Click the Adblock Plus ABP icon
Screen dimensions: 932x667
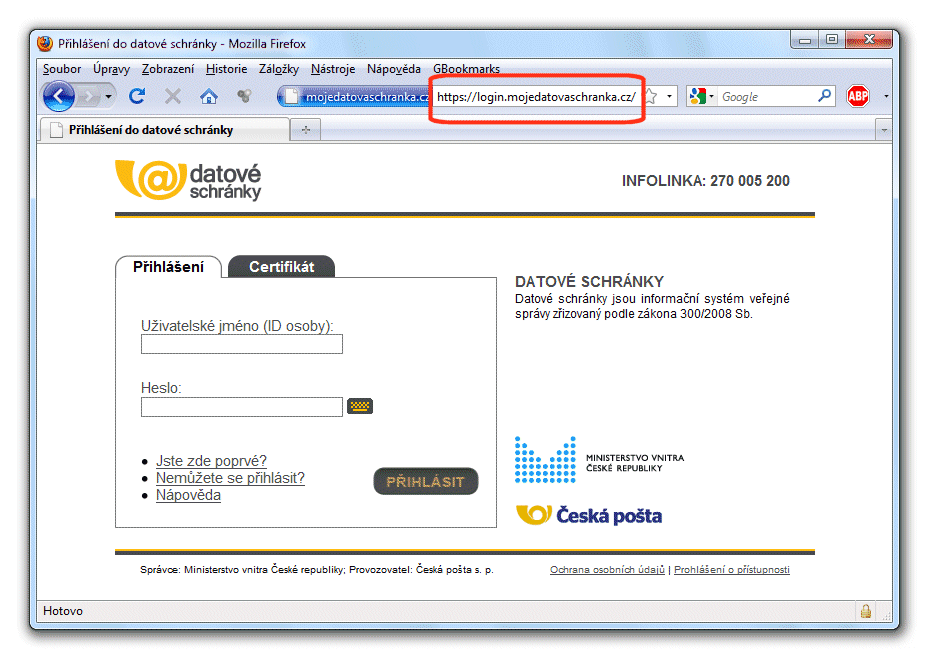(x=857, y=96)
